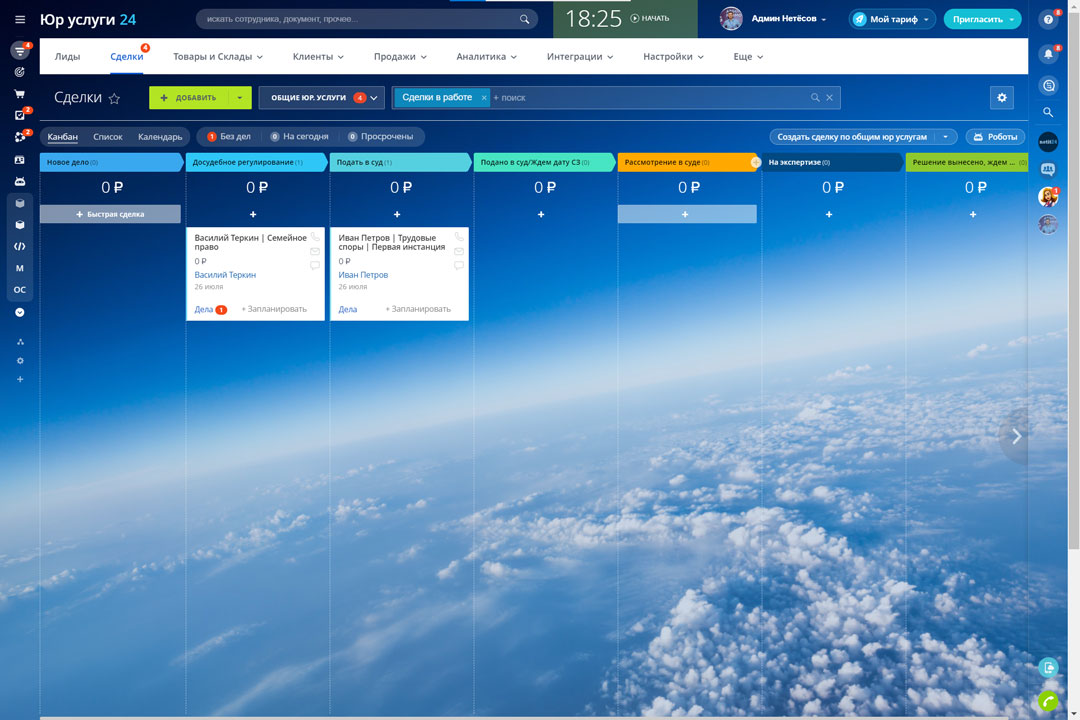
Task: Click the magnifier icon in right sidebar
Action: click(x=1048, y=113)
